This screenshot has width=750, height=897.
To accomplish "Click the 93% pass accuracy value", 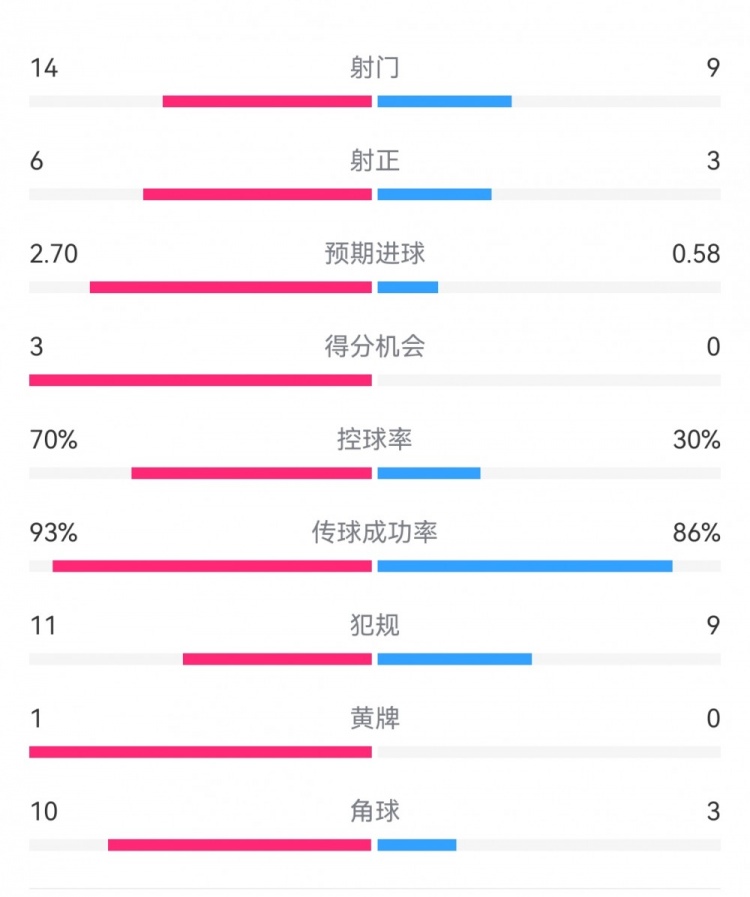I will pyautogui.click(x=53, y=533).
